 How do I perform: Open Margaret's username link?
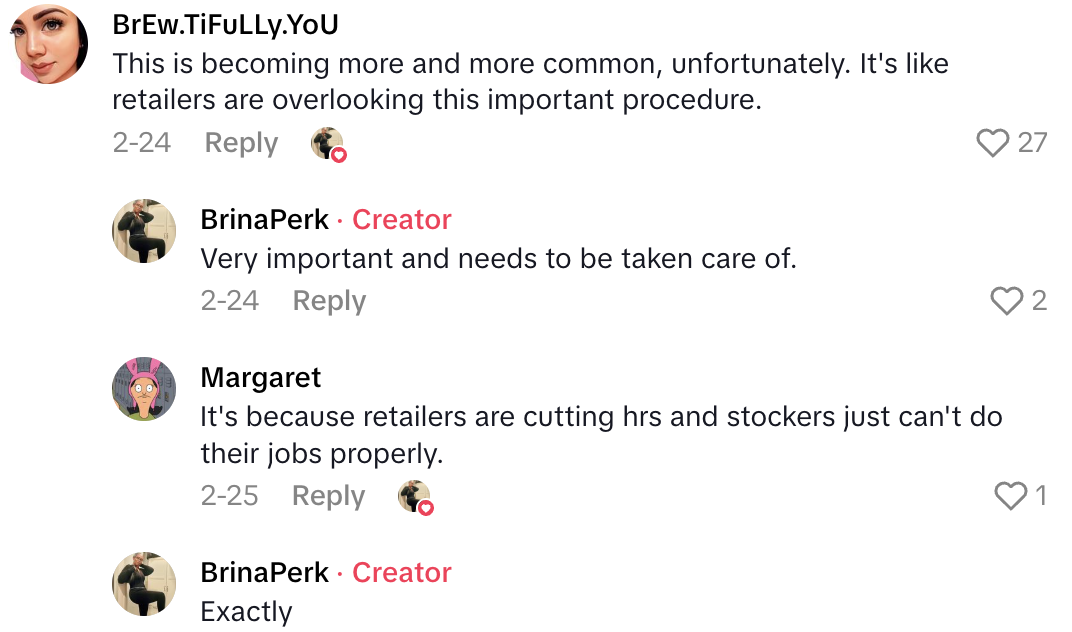(x=261, y=378)
